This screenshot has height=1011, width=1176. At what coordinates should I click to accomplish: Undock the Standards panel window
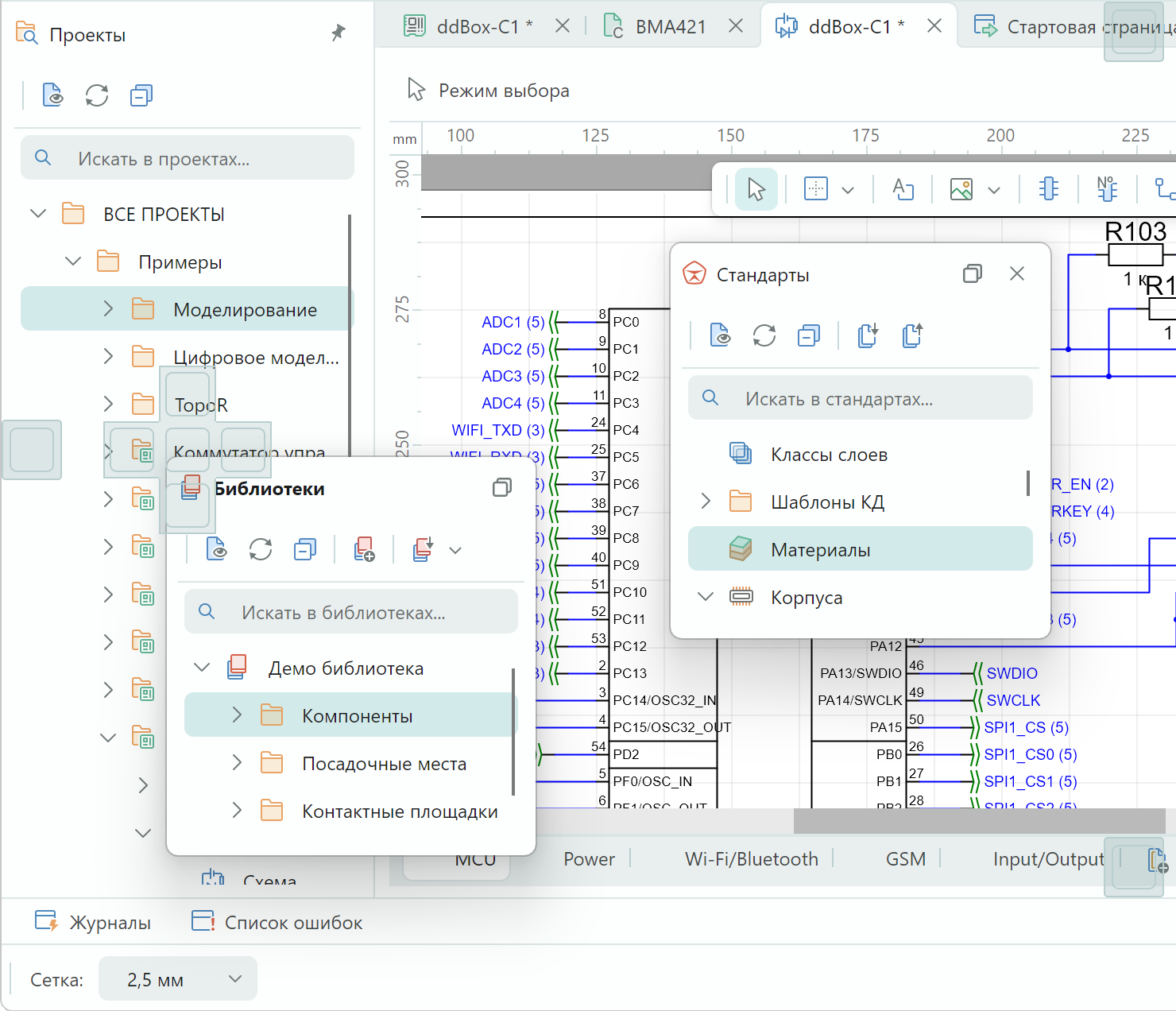pos(973,273)
